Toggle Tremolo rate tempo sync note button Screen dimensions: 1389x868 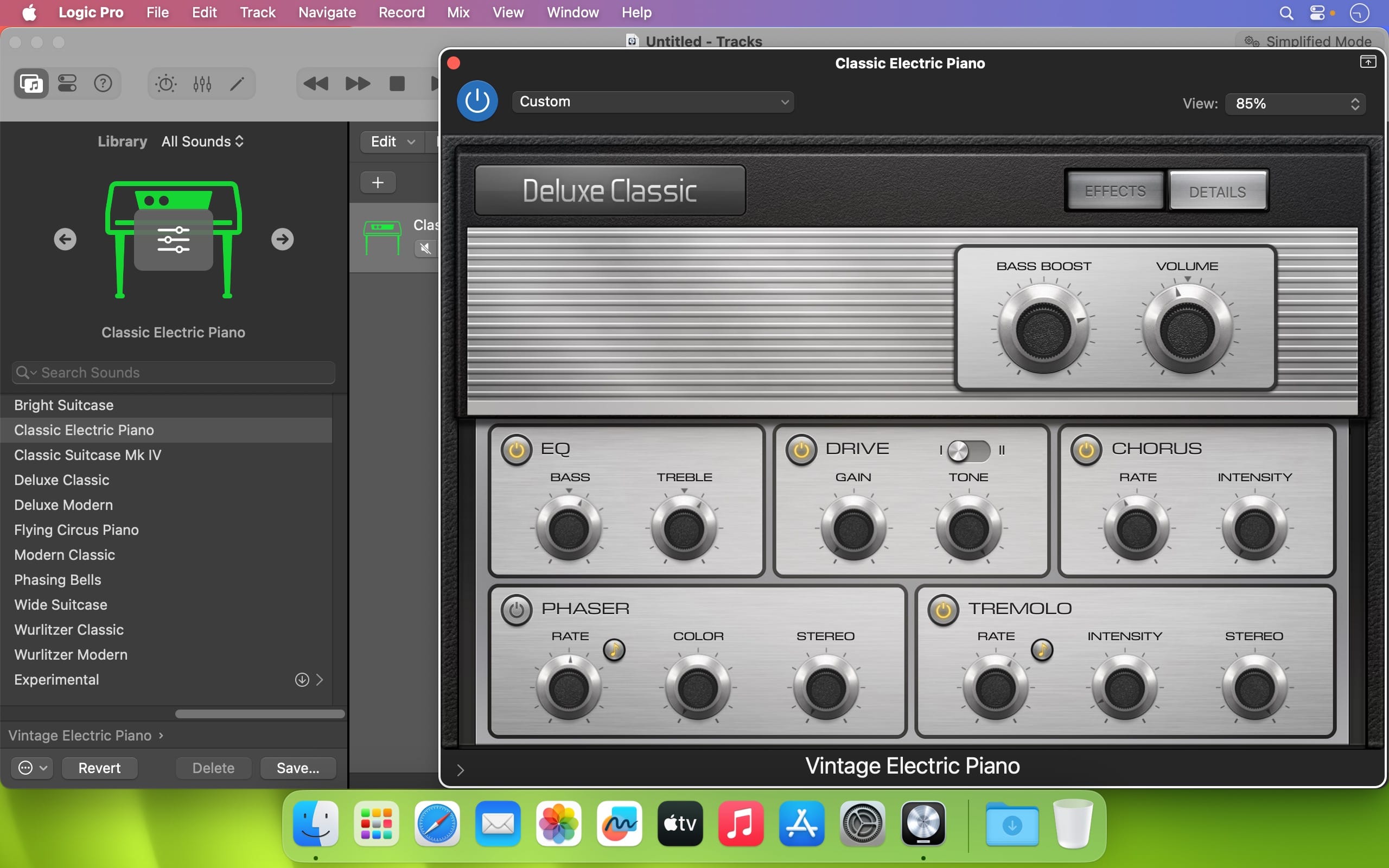1042,650
